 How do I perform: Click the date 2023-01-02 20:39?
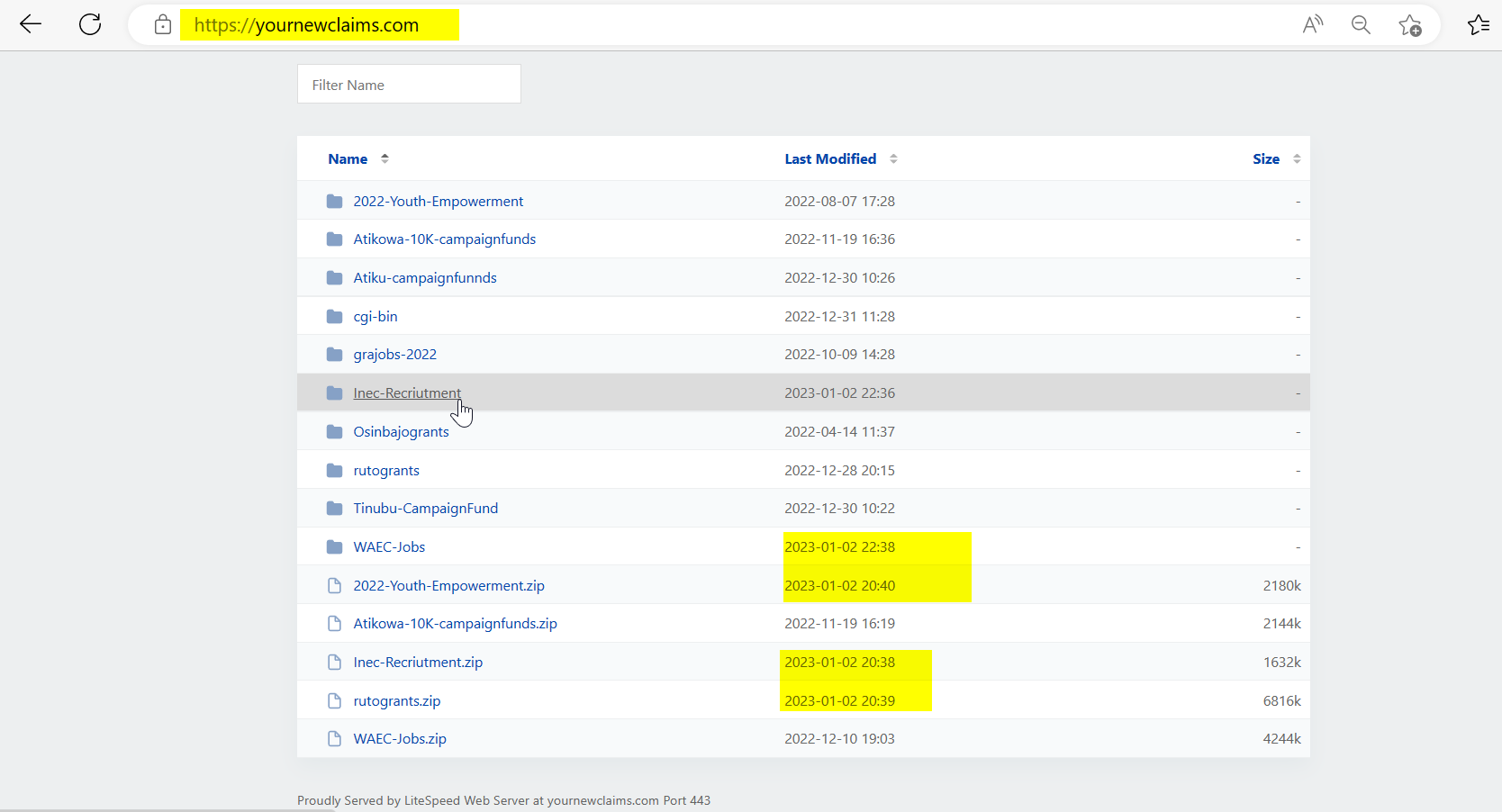840,700
